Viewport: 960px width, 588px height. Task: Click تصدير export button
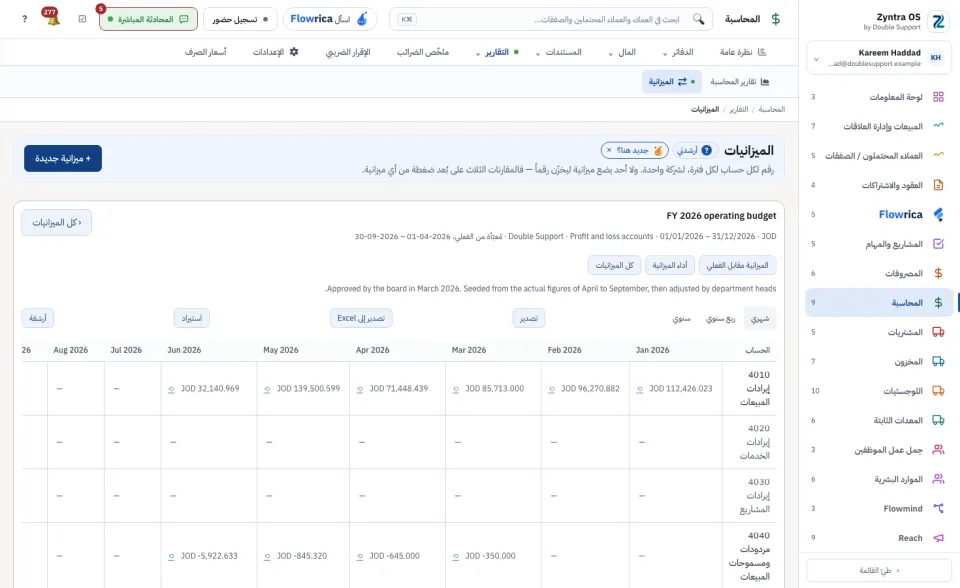click(x=528, y=318)
